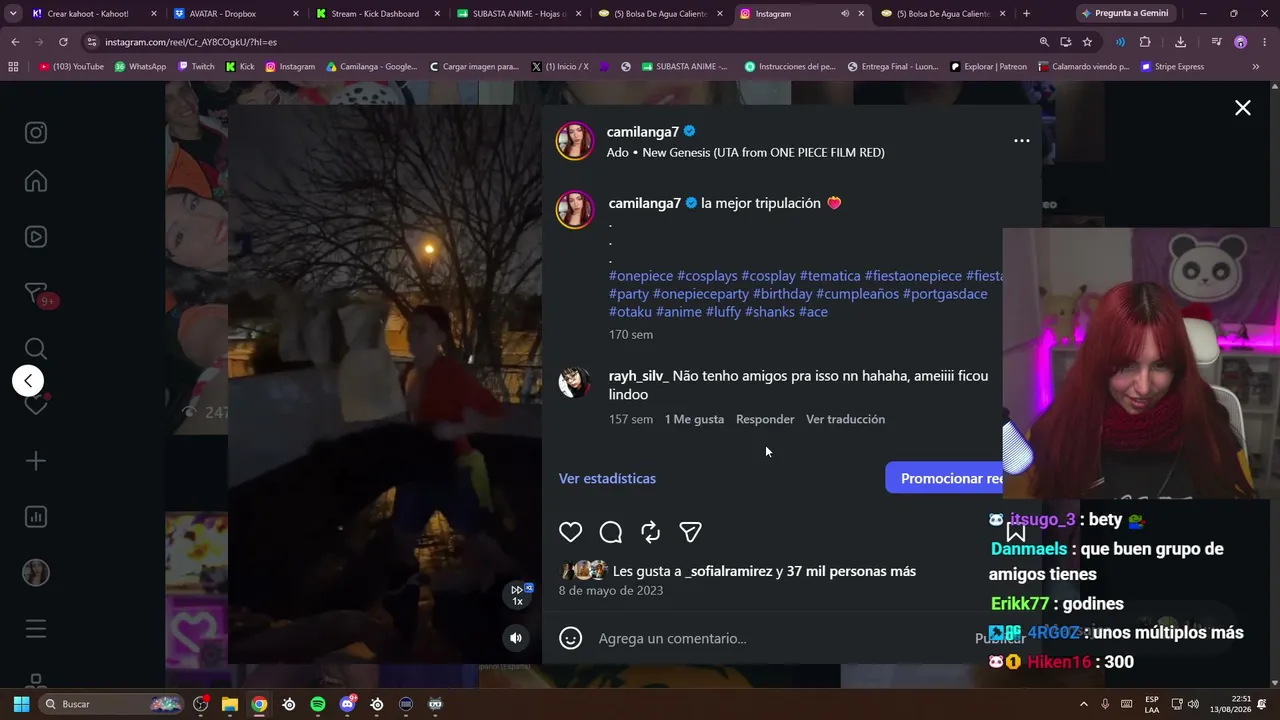Go to previous post with left arrow
This screenshot has width=1280, height=720.
28,380
